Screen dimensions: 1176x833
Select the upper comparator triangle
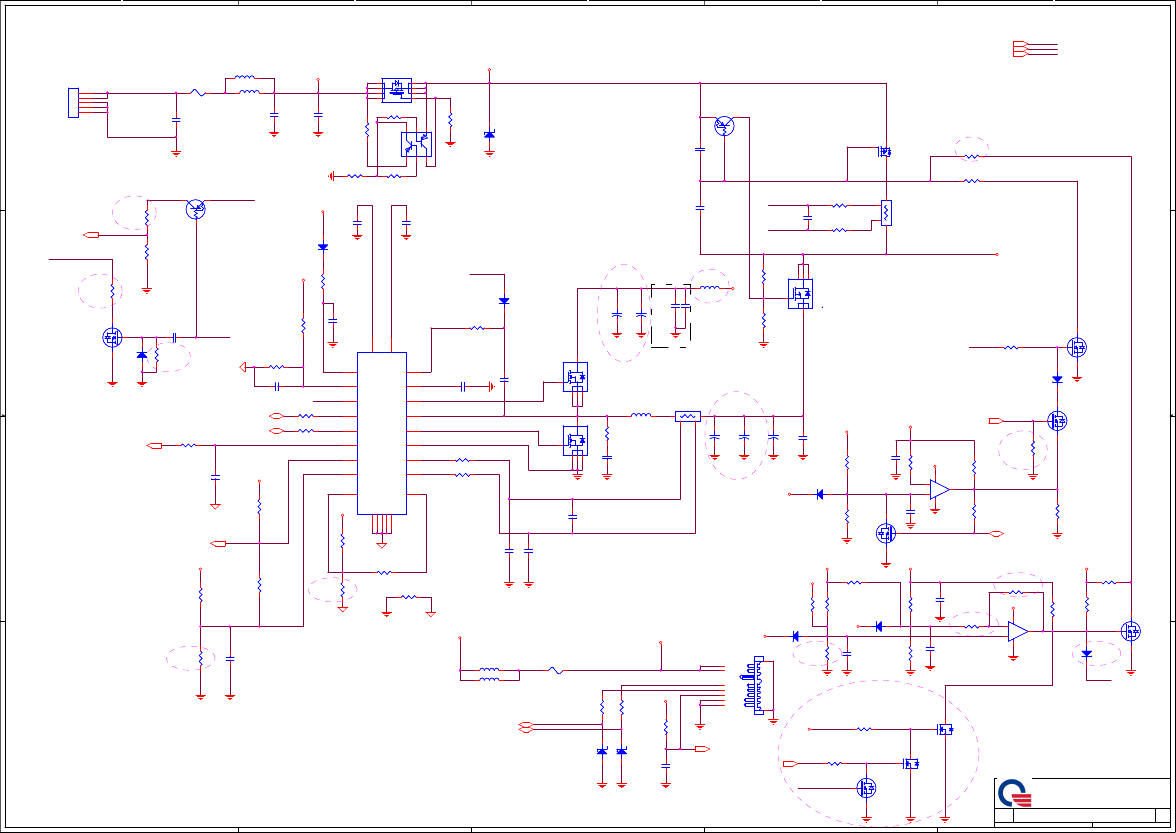[940, 490]
